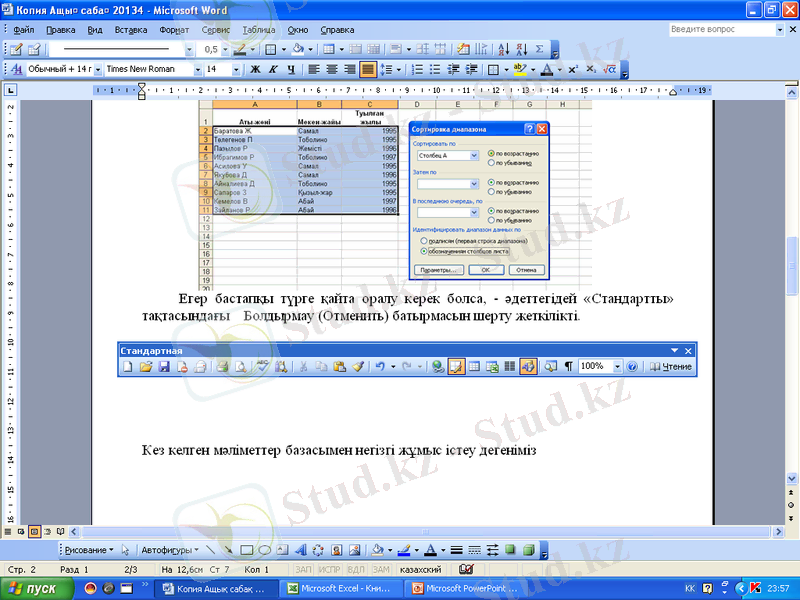Open the Автофигуры drawing menu
800x600 pixels.
(x=170, y=550)
